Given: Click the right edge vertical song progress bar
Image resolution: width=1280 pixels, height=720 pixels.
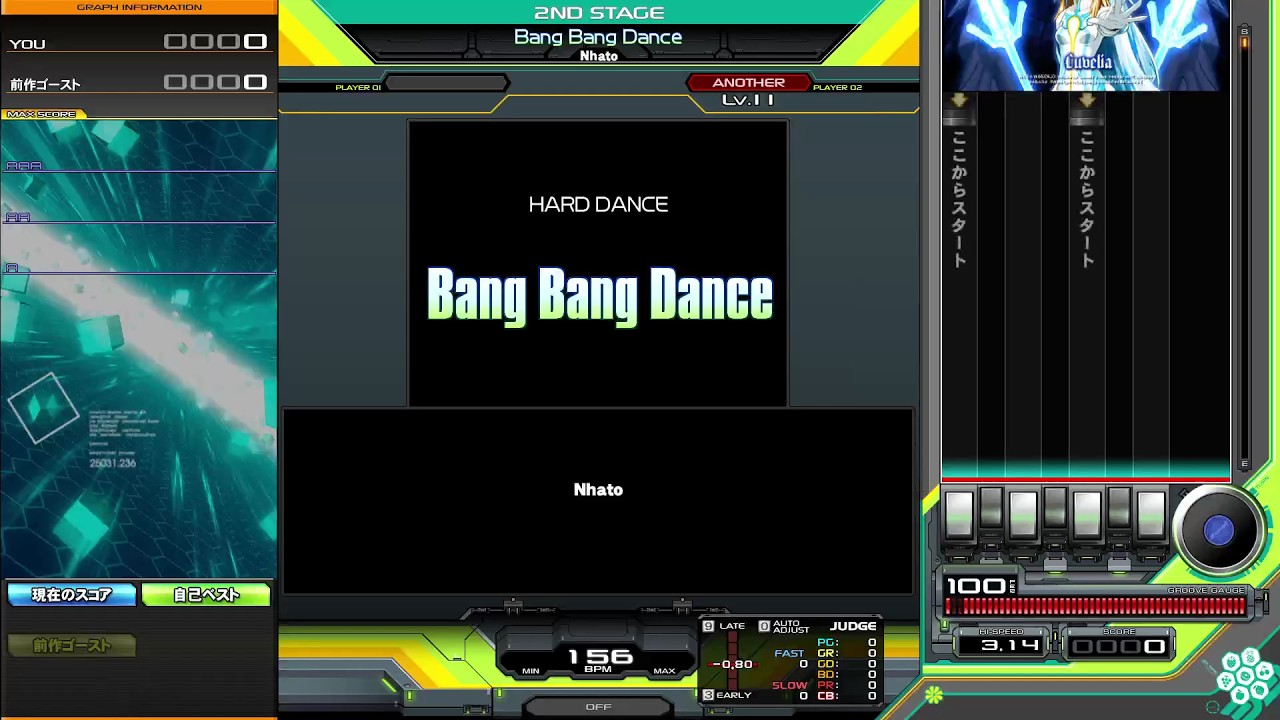Looking at the screenshot, I should point(1245,247).
